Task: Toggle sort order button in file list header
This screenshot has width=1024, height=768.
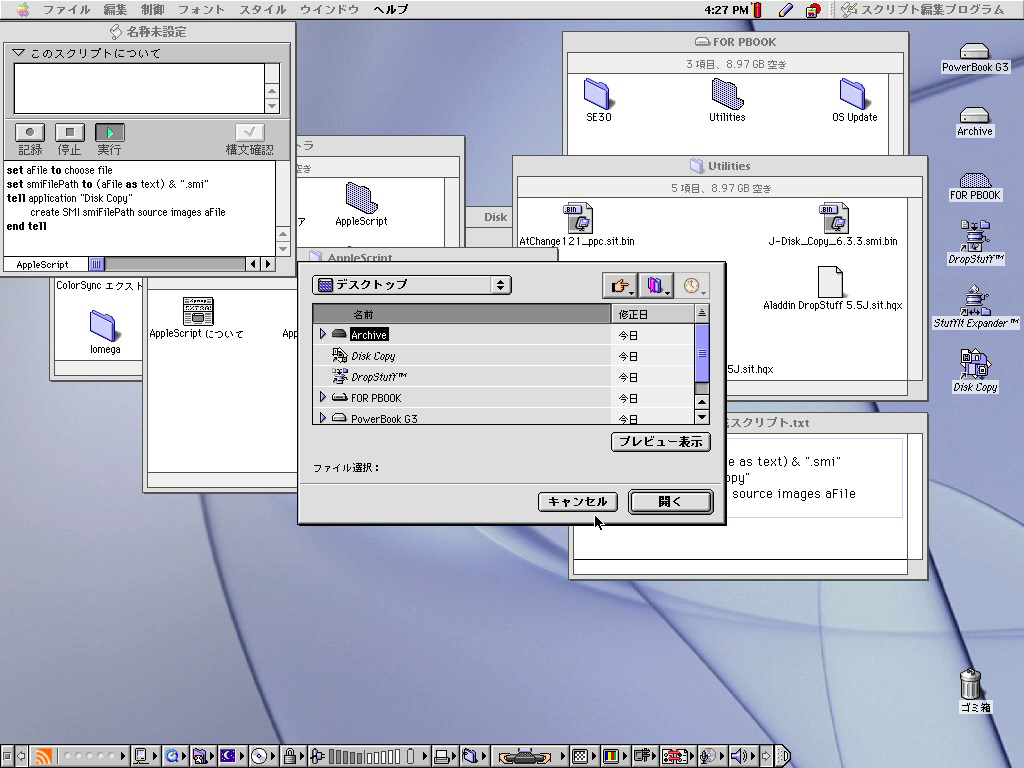Action: pos(702,313)
